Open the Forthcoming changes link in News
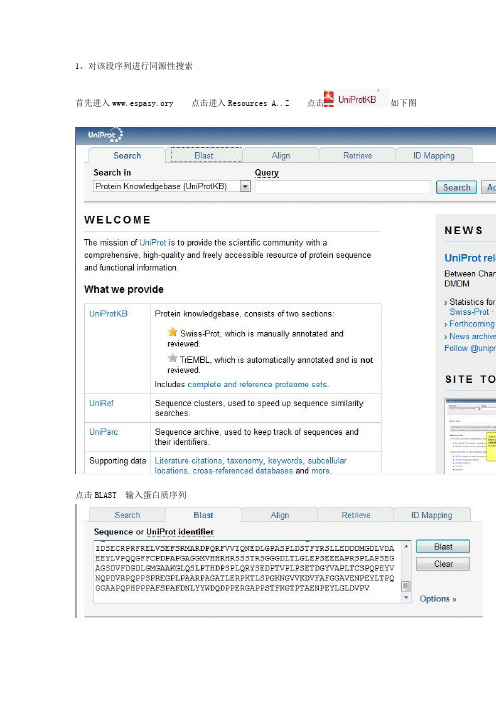The image size is (496, 702). (x=472, y=324)
